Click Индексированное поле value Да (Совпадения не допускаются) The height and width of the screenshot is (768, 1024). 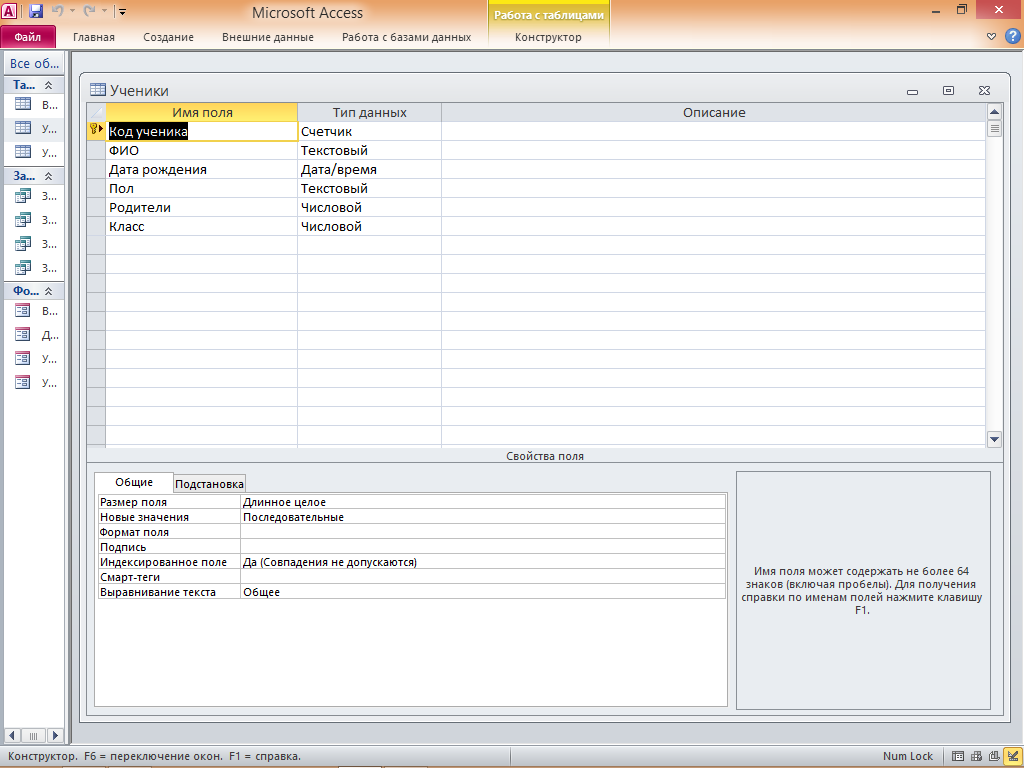483,562
